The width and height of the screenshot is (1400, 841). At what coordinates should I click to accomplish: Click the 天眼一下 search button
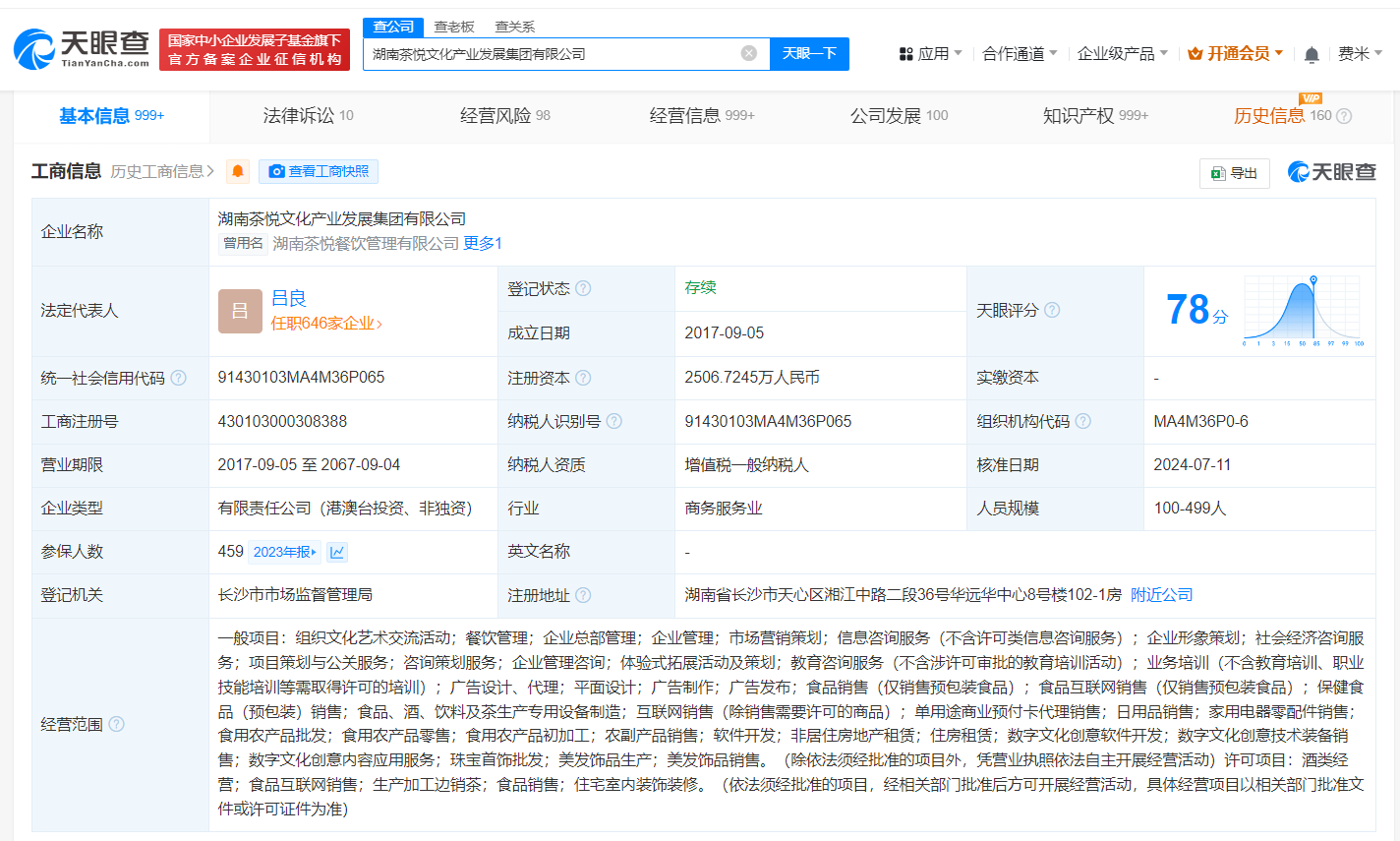click(x=809, y=54)
